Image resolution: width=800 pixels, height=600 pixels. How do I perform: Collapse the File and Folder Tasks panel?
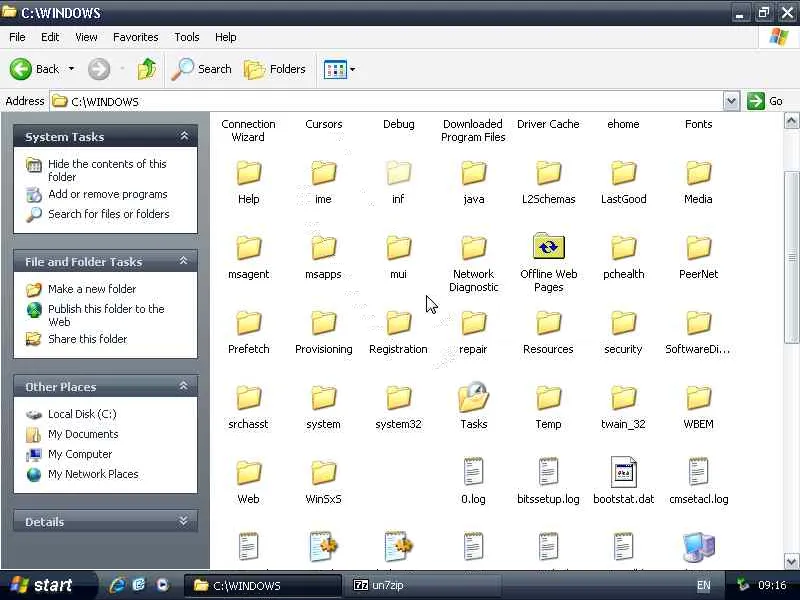pyautogui.click(x=184, y=261)
